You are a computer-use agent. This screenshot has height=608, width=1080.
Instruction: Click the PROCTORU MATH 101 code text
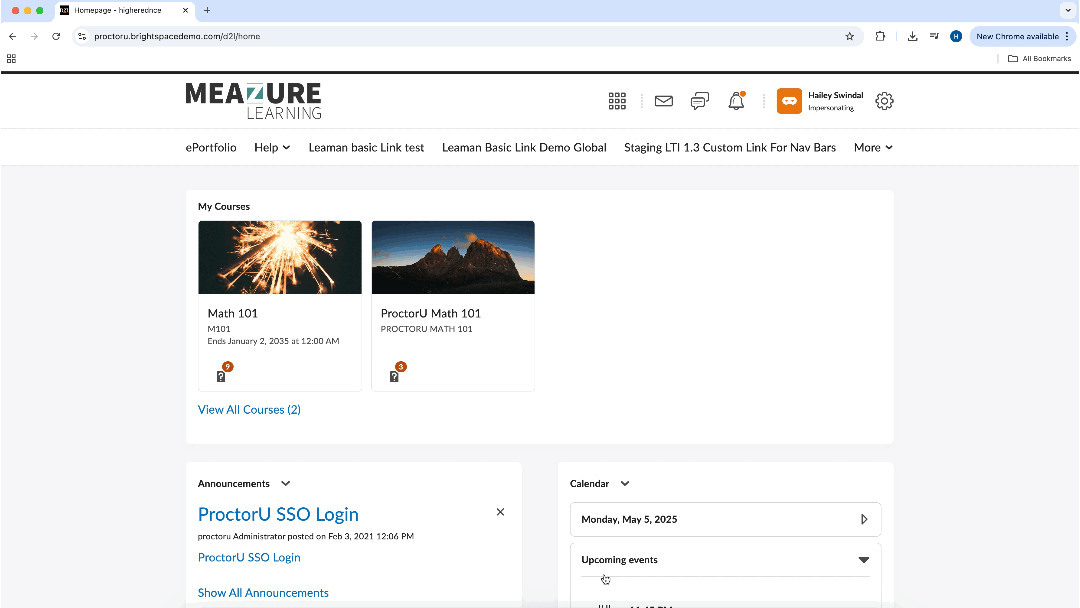click(x=426, y=329)
